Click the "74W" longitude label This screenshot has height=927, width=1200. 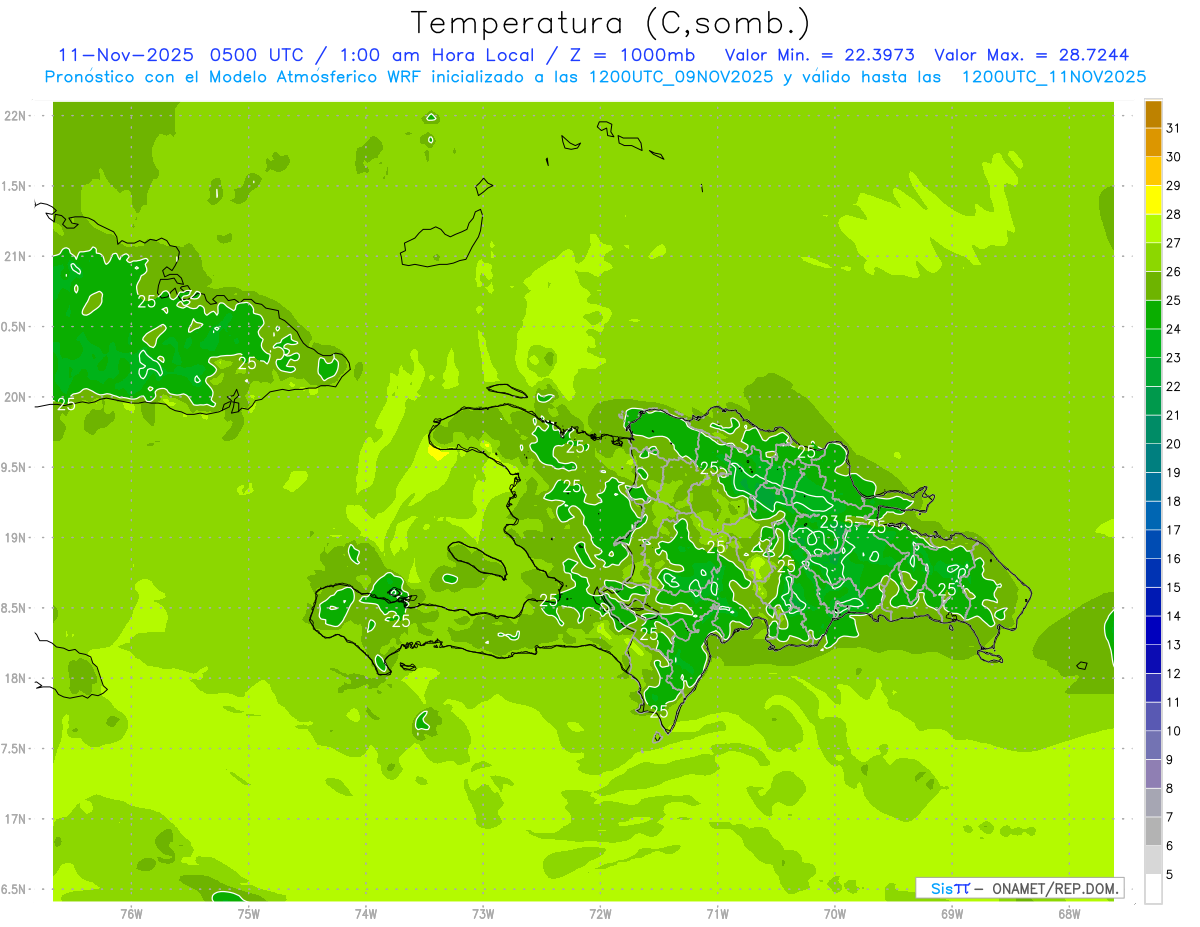click(365, 913)
